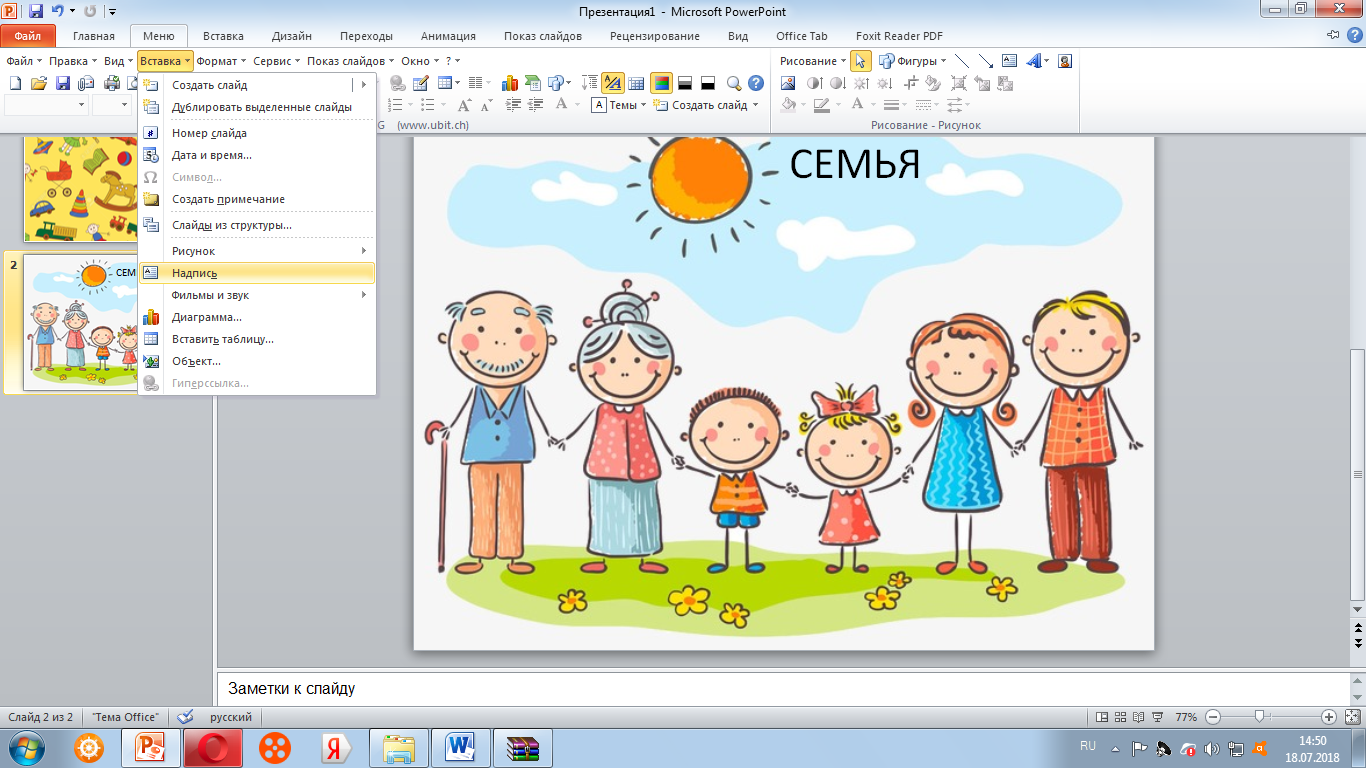Click the blue Help question mark icon
This screenshot has height=768, width=1366.
pyautogui.click(x=757, y=83)
